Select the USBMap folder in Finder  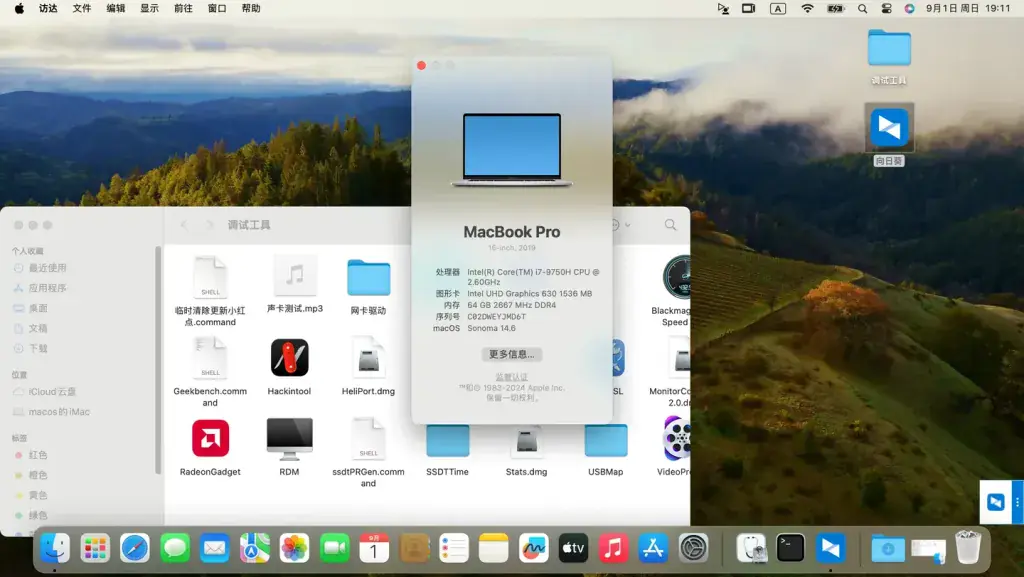click(605, 441)
